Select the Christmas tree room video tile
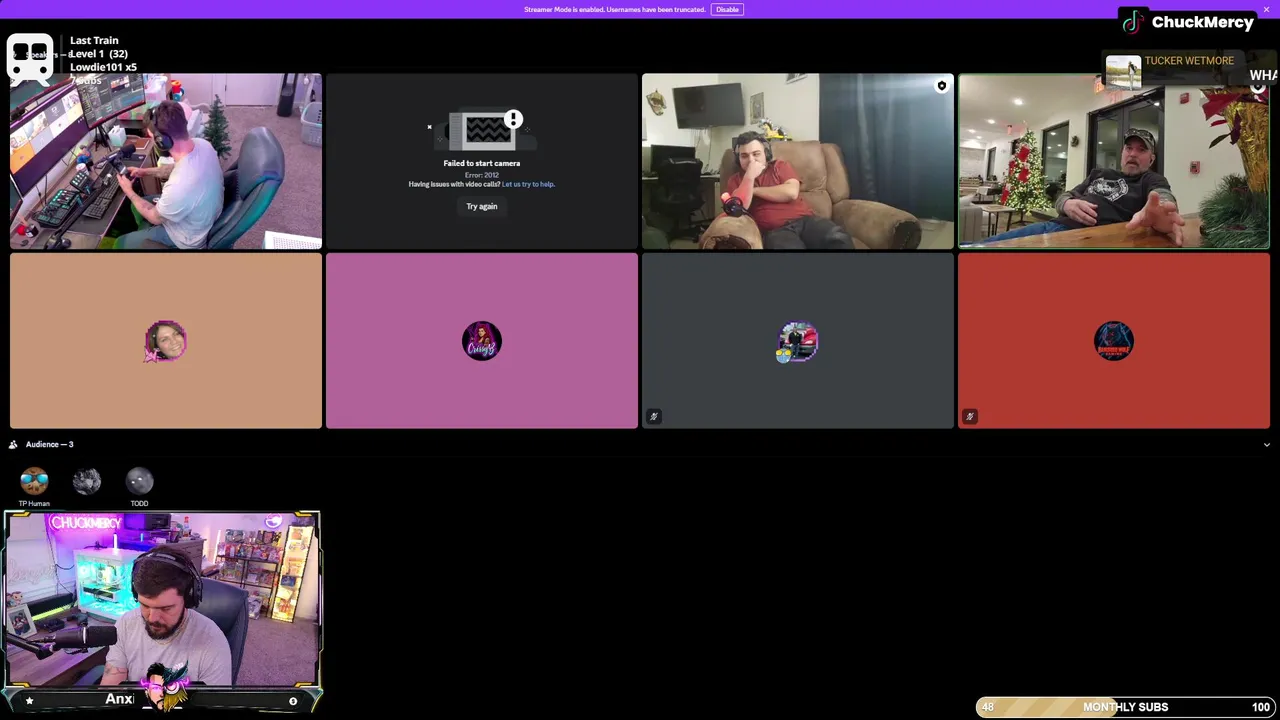Viewport: 1280px width, 720px height. [1114, 161]
